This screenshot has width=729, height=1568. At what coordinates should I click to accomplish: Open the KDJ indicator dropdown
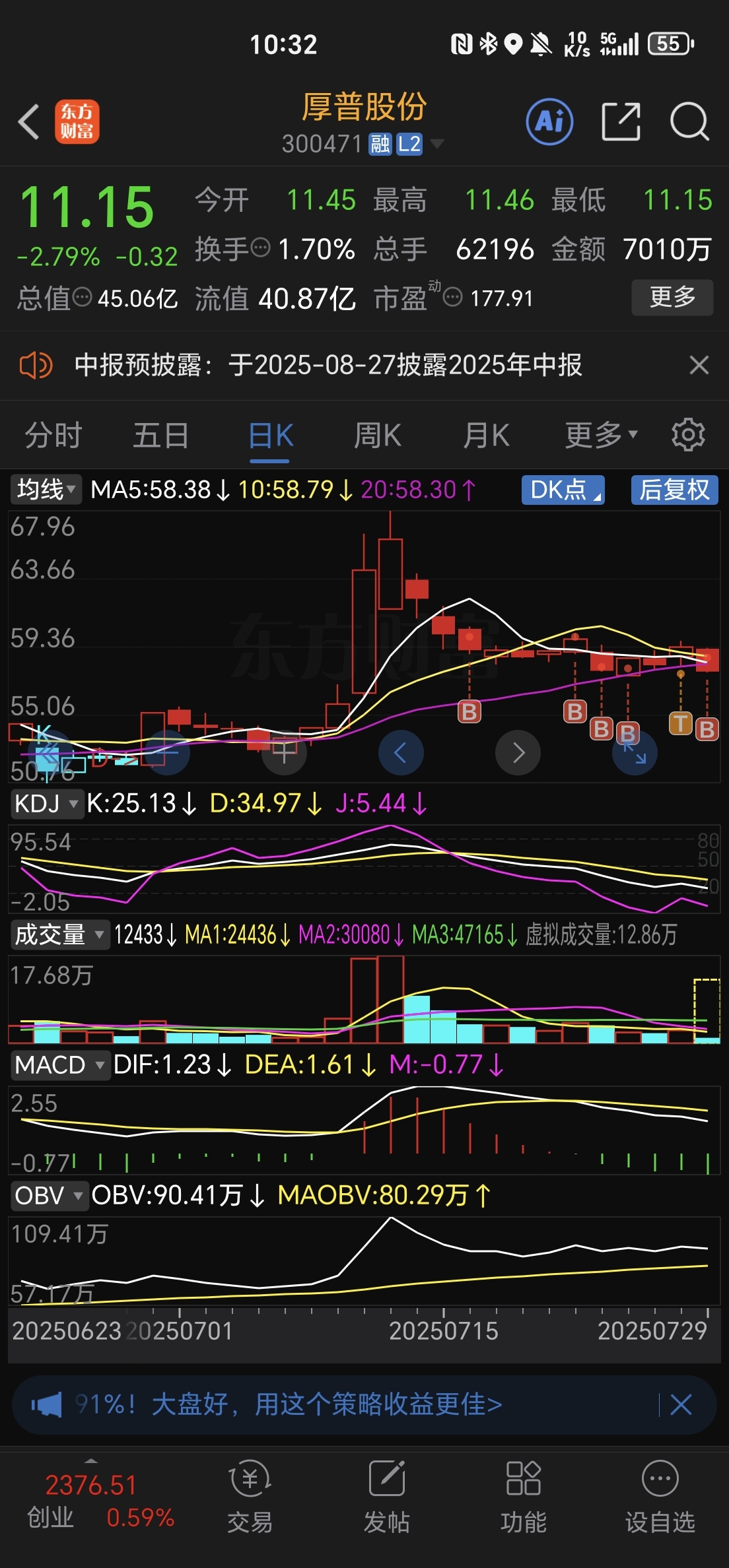tap(47, 804)
